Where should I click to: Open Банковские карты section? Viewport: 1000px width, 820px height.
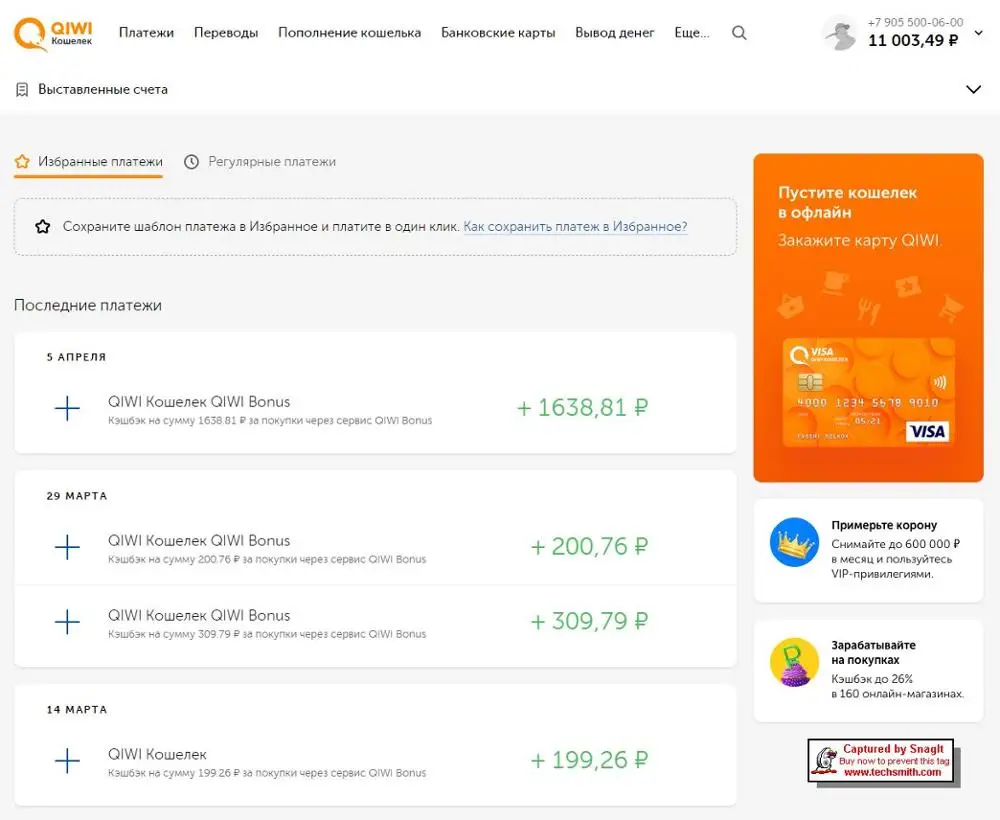498,33
